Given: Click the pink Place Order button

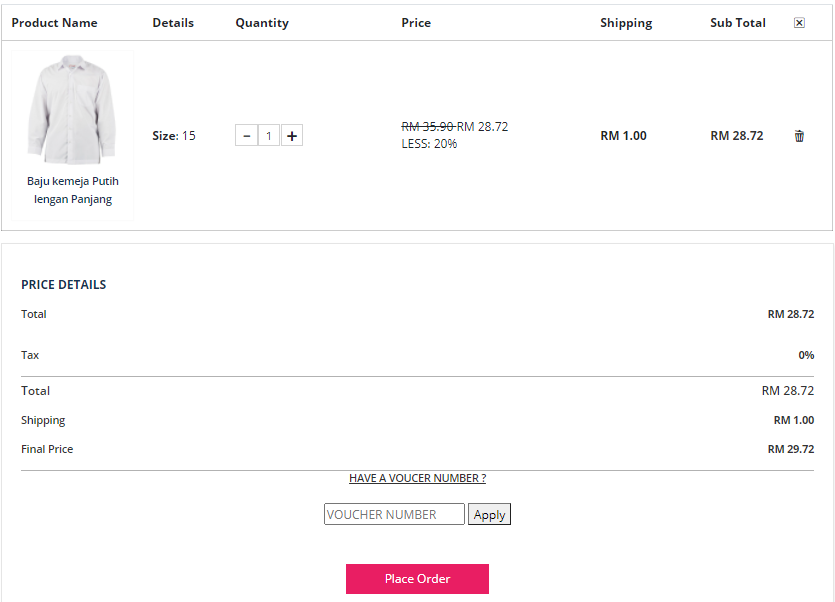Looking at the screenshot, I should coord(417,579).
